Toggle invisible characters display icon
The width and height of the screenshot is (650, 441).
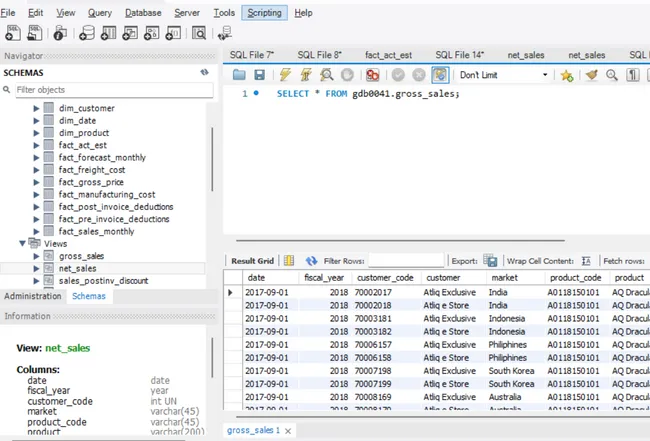(x=631, y=75)
